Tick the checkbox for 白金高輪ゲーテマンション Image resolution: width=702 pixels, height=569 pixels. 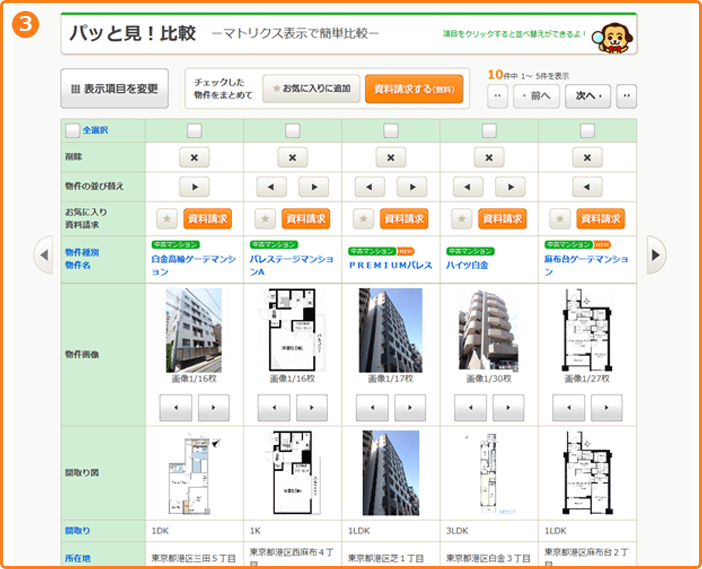click(x=194, y=130)
